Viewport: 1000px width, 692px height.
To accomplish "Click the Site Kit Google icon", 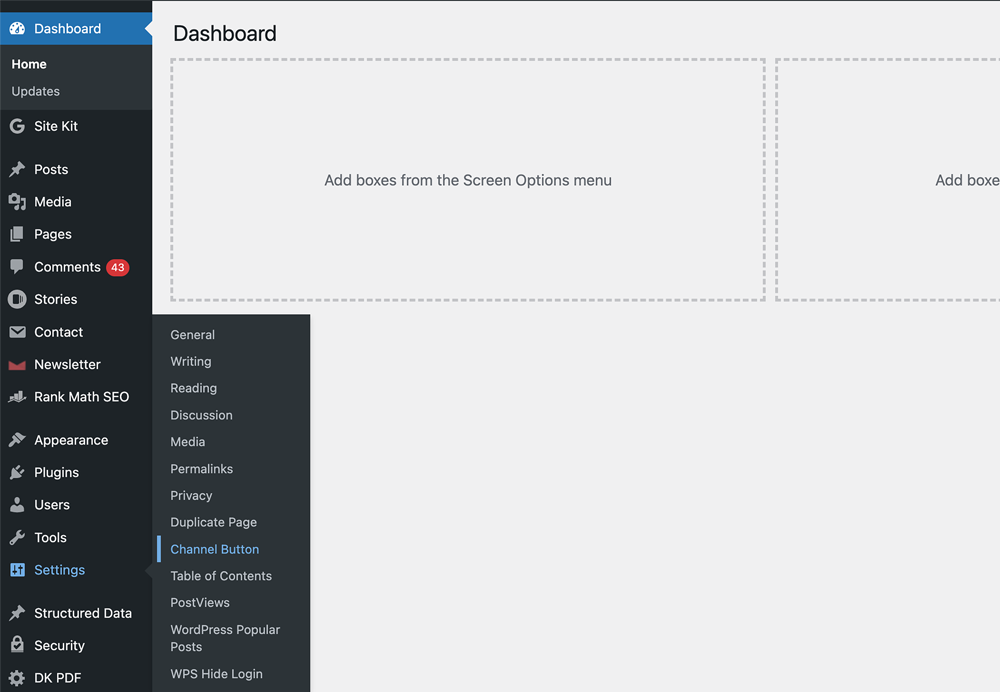I will click(17, 126).
